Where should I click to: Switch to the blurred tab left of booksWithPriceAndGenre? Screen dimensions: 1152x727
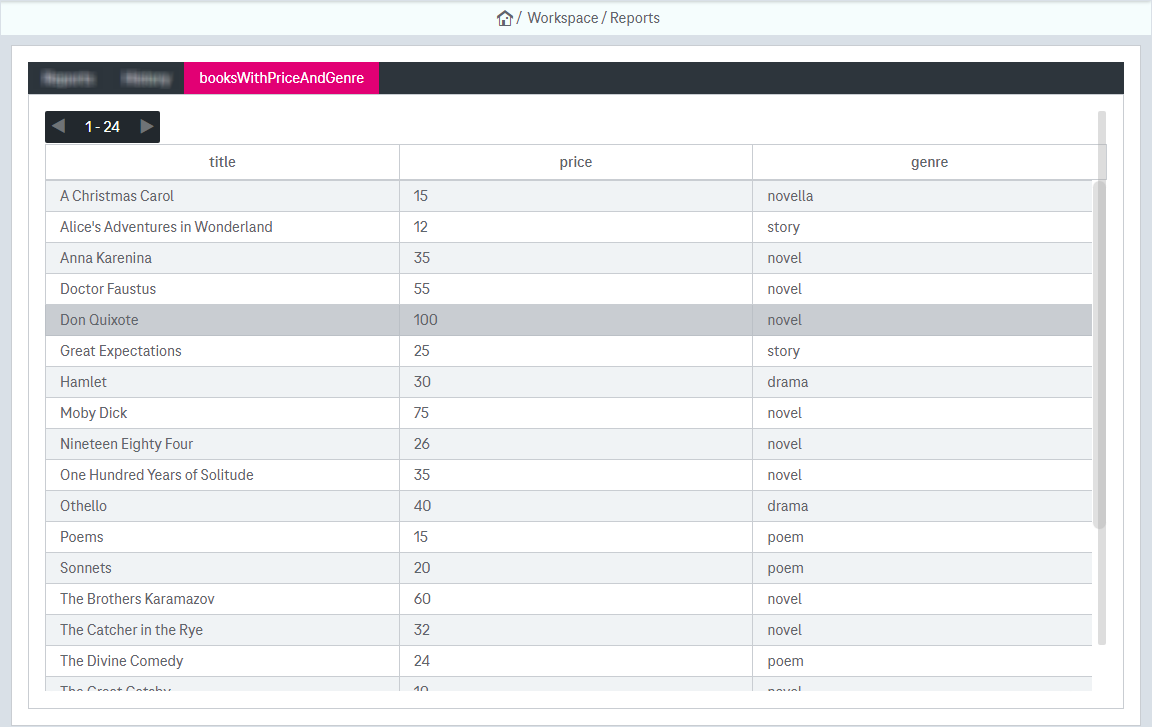click(146, 78)
